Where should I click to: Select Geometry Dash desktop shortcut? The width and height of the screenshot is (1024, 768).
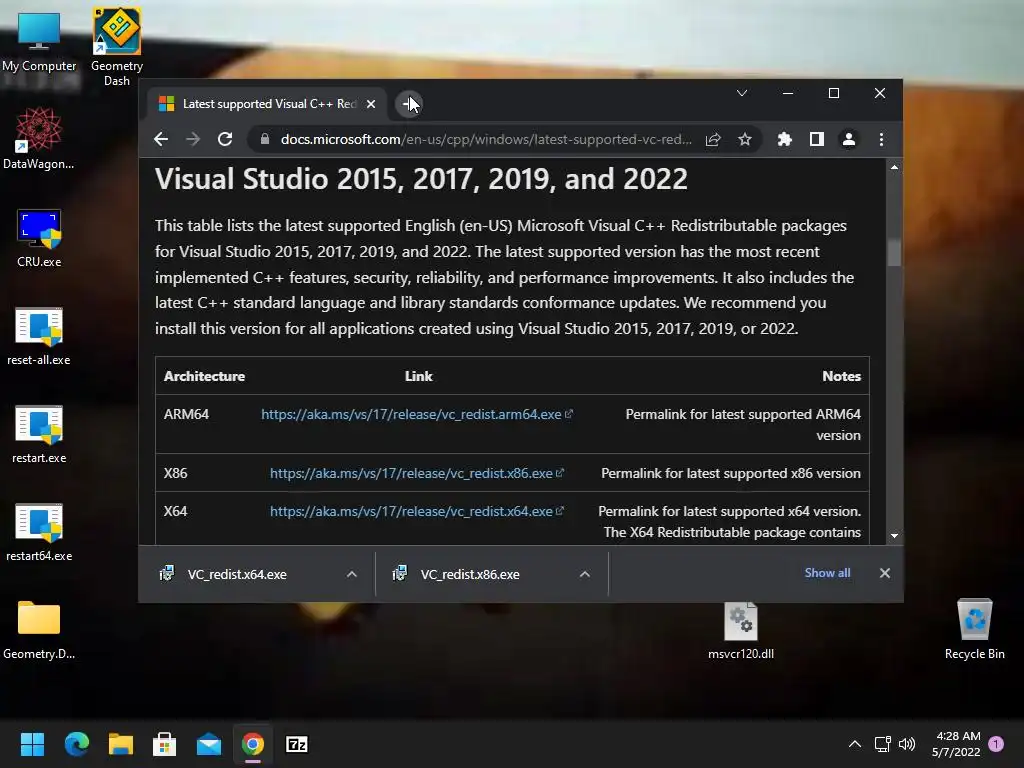pos(116,47)
